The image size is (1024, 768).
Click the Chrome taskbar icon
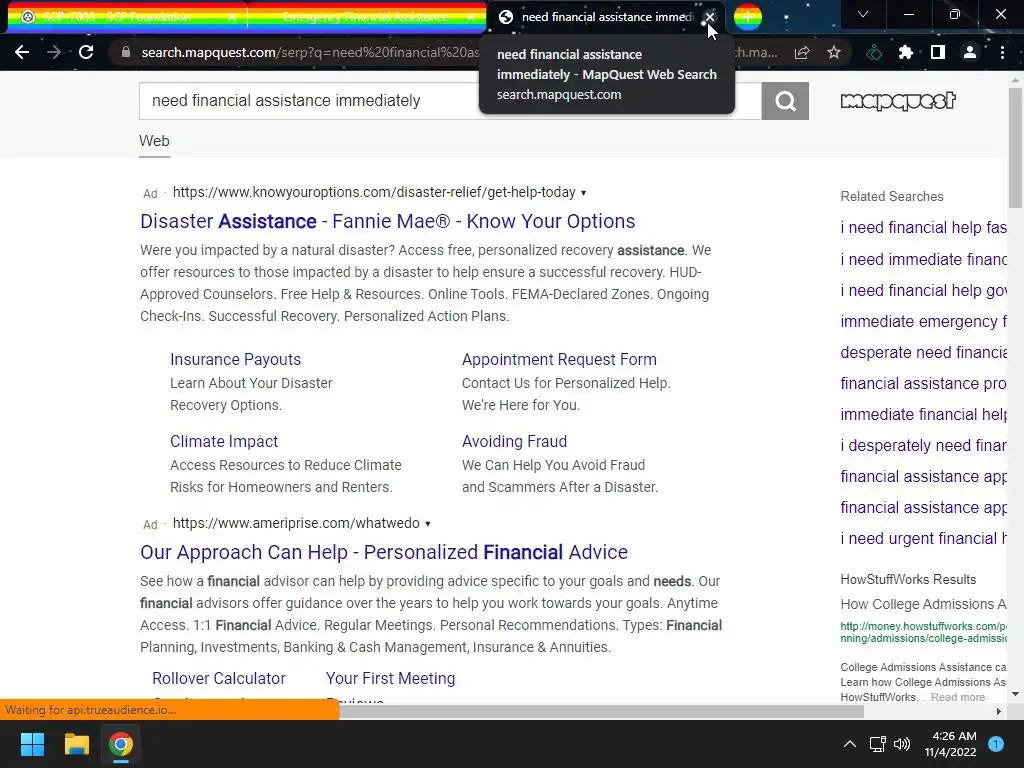[x=121, y=744]
